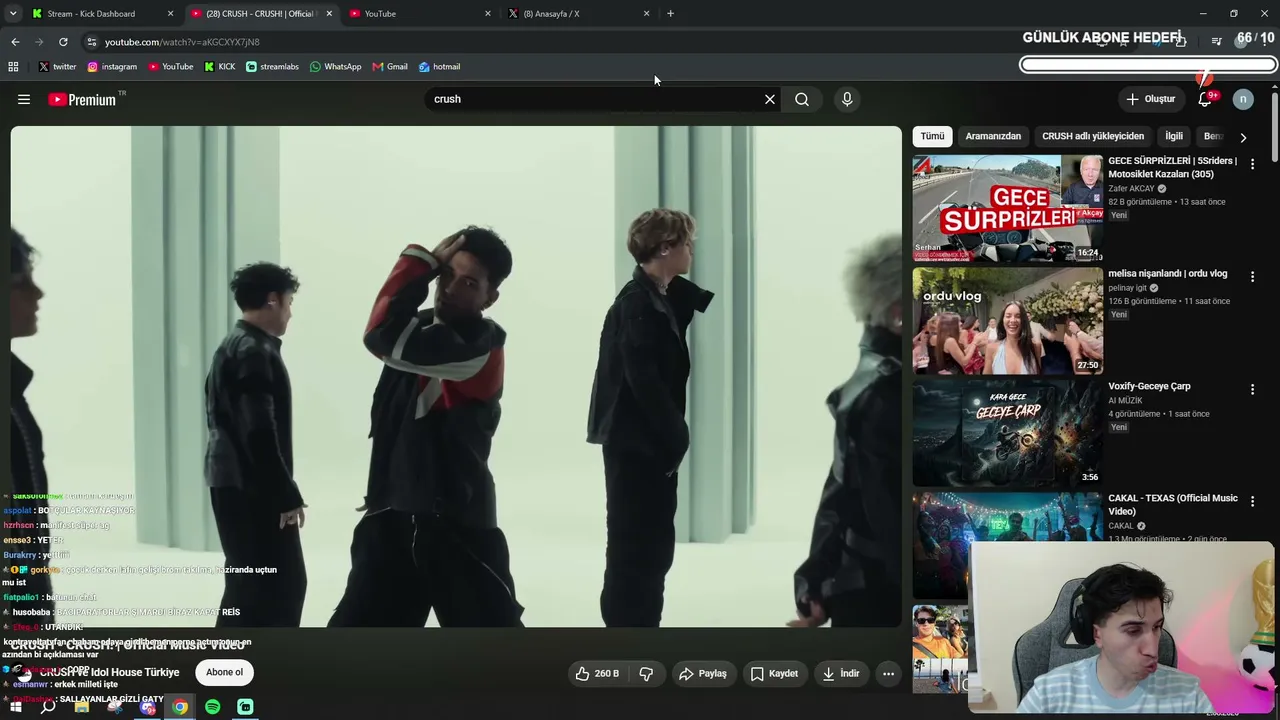Open the pelinay igit channel link
Image resolution: width=1280 pixels, height=720 pixels.
point(1128,288)
